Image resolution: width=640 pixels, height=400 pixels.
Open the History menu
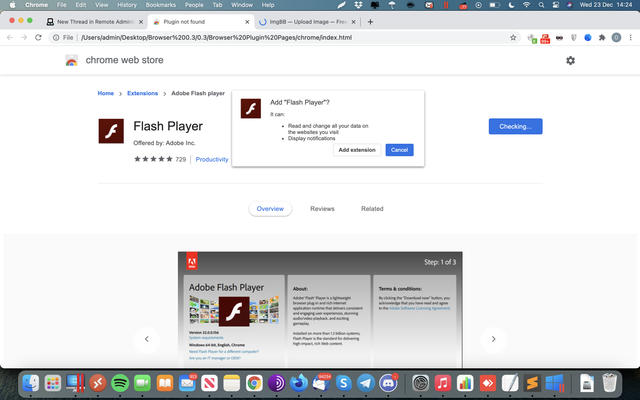click(127, 5)
